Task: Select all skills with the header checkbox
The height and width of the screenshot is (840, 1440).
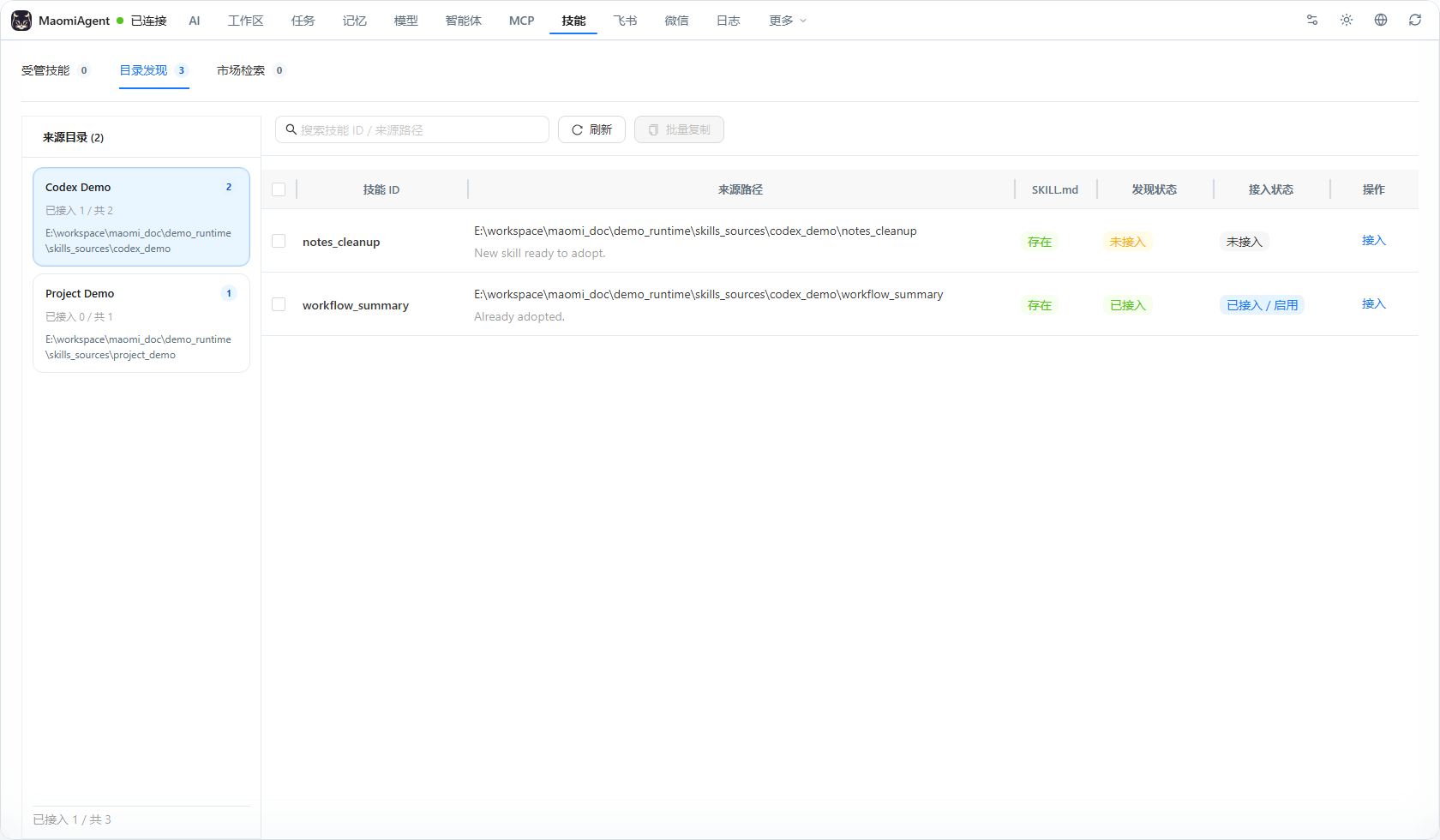Action: (x=279, y=189)
